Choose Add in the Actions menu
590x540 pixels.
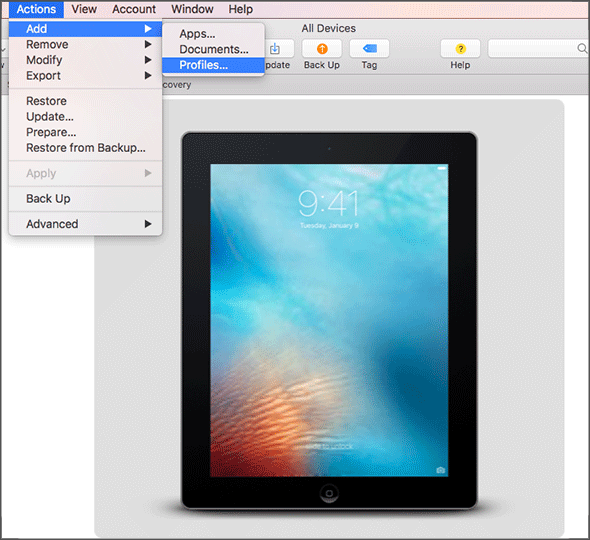pos(85,29)
